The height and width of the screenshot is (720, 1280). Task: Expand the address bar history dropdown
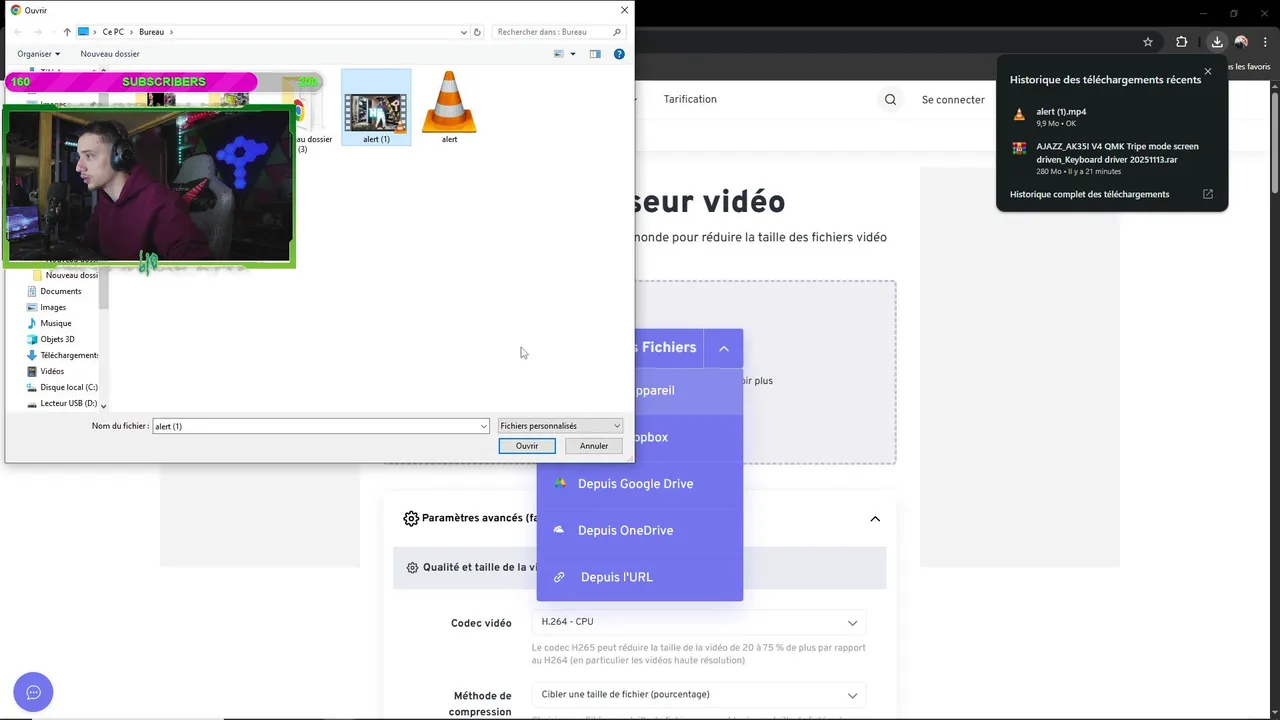coord(464,32)
